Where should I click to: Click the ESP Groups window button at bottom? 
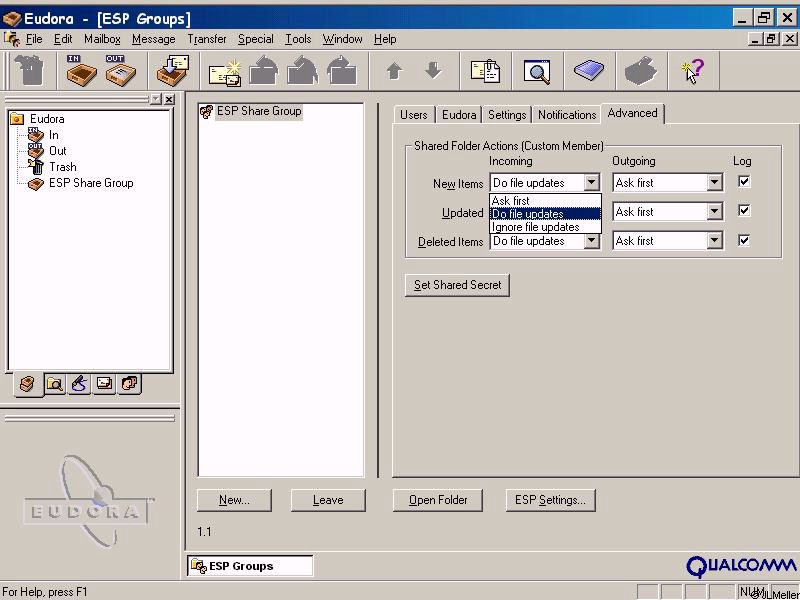[250, 566]
